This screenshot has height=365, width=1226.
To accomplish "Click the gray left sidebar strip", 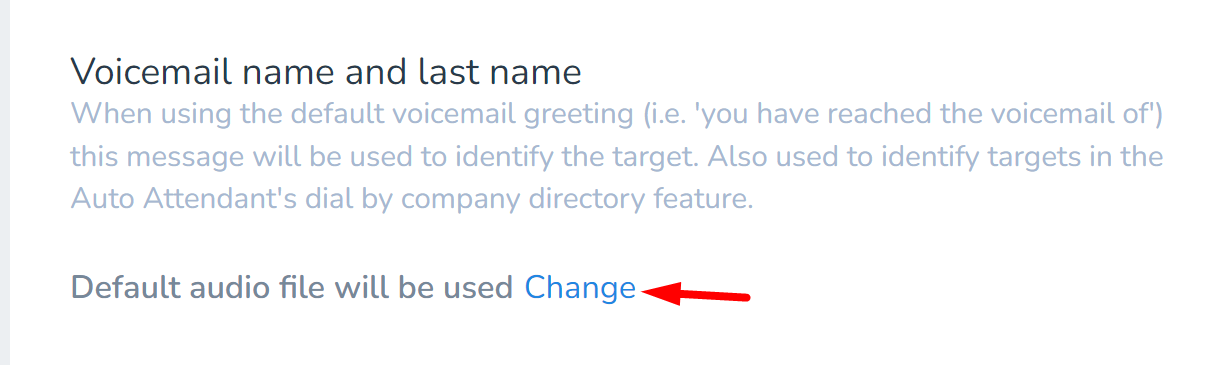I will point(5,182).
